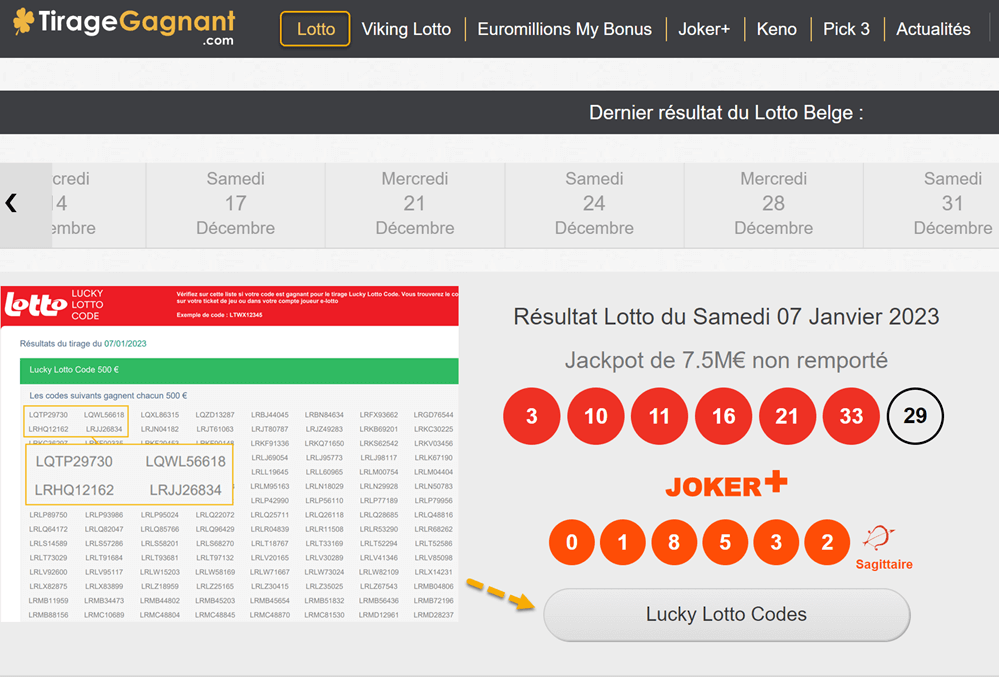Viewport: 1000px width, 677px height.
Task: Click the Joker+ digit ball showing 0
Action: click(571, 542)
